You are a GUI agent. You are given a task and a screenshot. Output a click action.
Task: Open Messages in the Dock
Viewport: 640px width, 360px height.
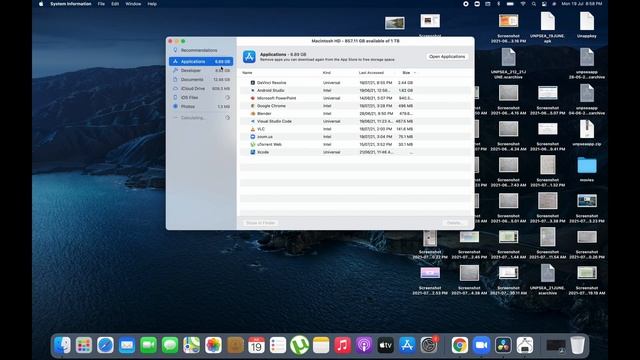170,345
